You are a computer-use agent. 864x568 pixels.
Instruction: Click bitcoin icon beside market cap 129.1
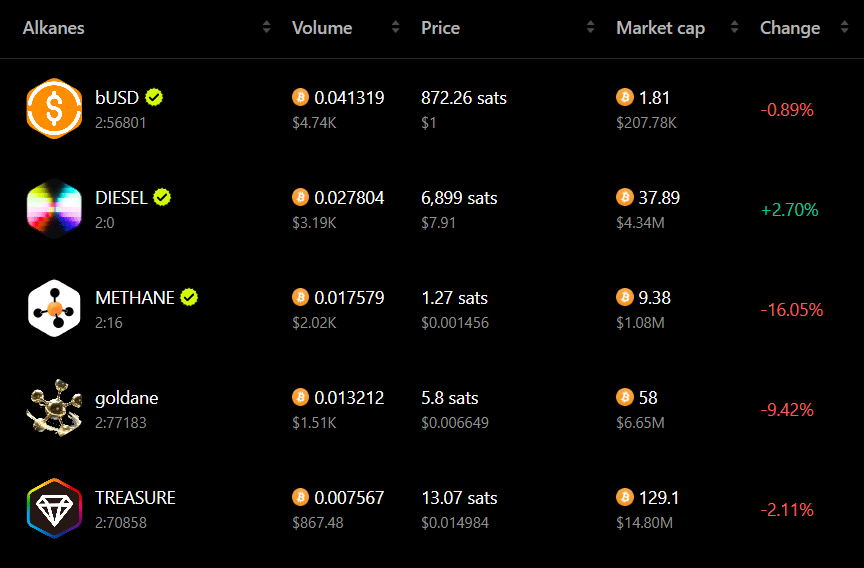tap(625, 497)
